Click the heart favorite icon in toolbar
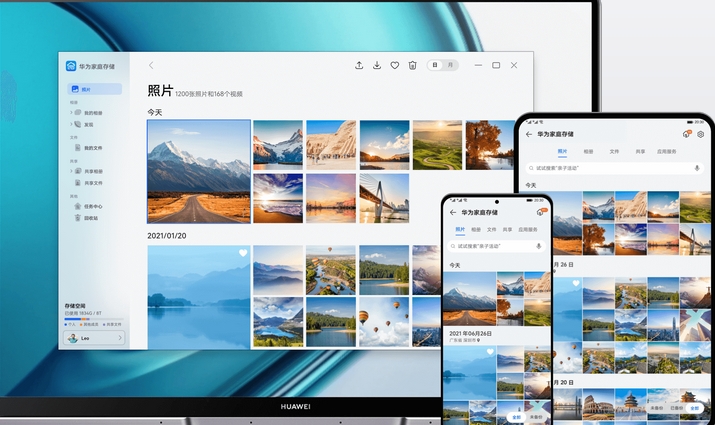The height and width of the screenshot is (425, 715). pyautogui.click(x=395, y=66)
